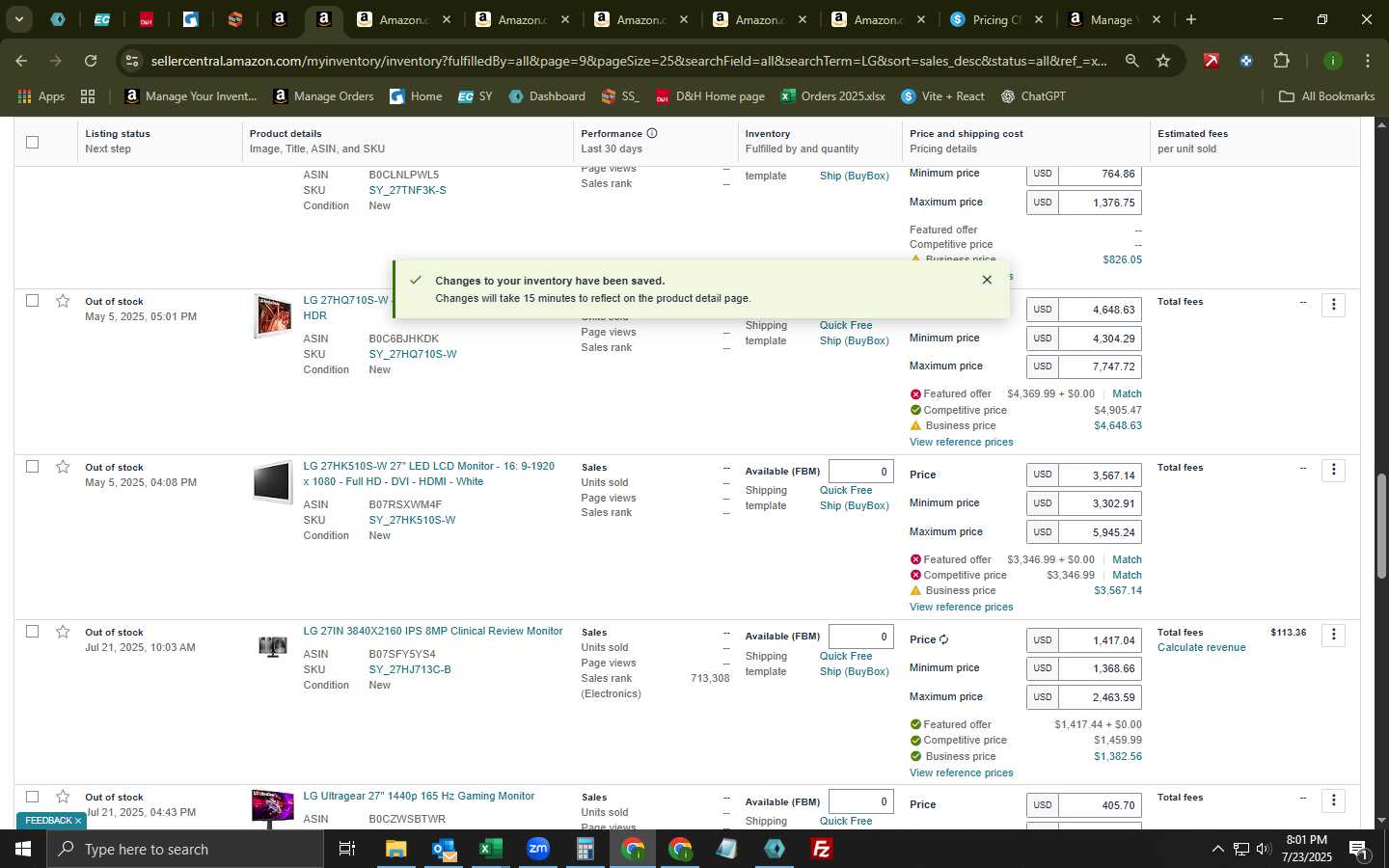The height and width of the screenshot is (868, 1389).
Task: Open SKU link SY_27HK510S-W
Action: 412,520
